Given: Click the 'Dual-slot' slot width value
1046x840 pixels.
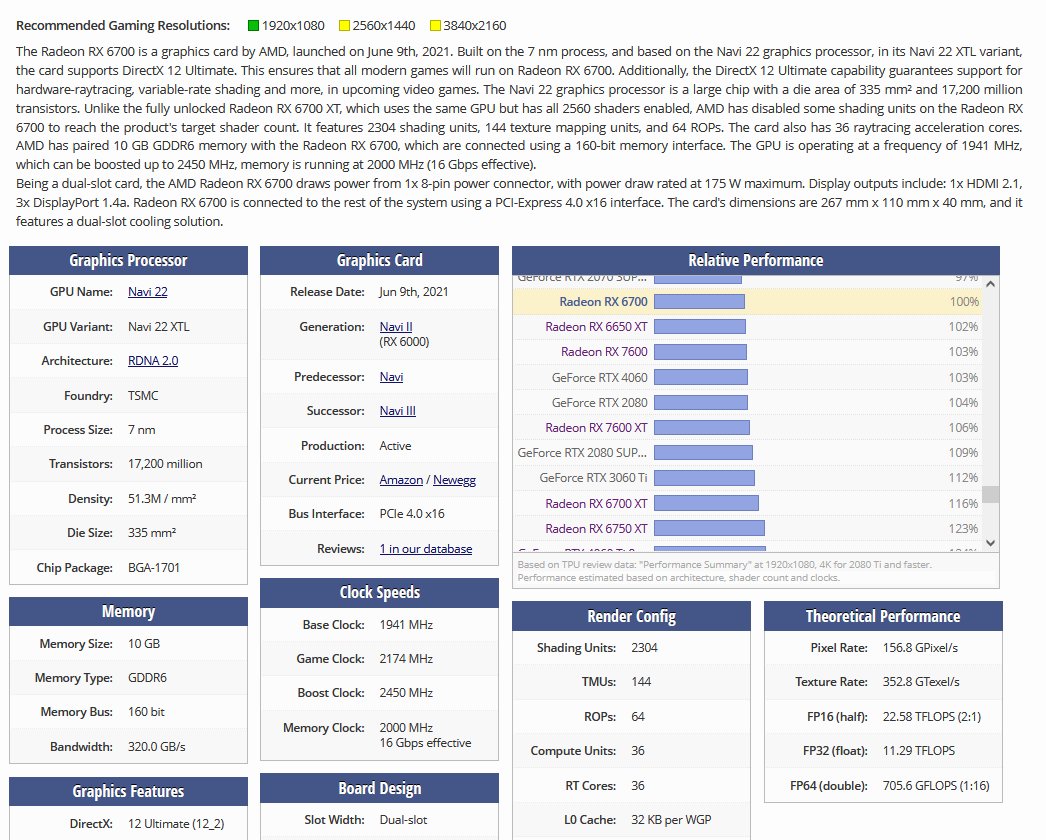Looking at the screenshot, I should [404, 819].
